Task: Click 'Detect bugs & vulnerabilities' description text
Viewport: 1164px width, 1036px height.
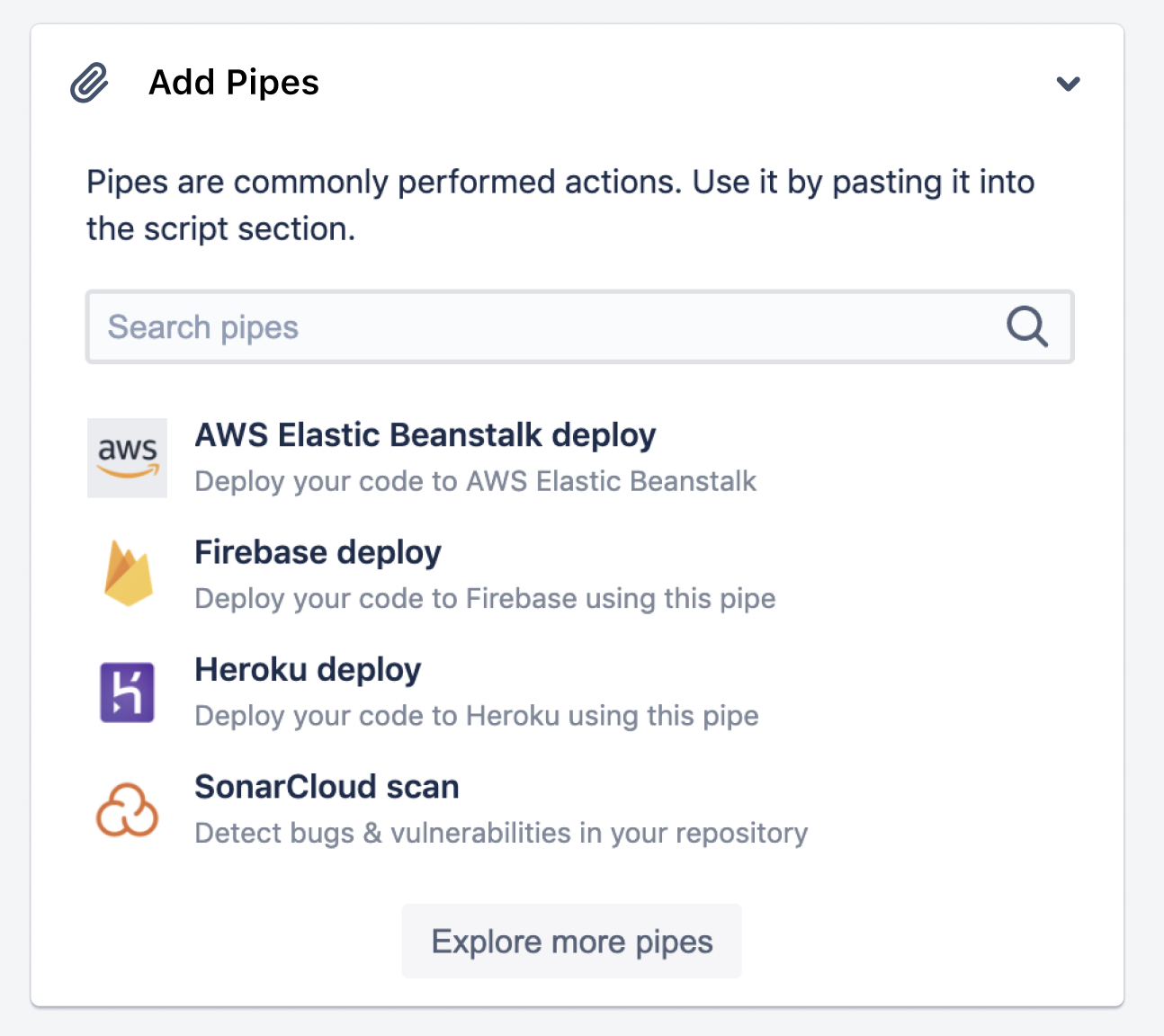Action: point(501,834)
